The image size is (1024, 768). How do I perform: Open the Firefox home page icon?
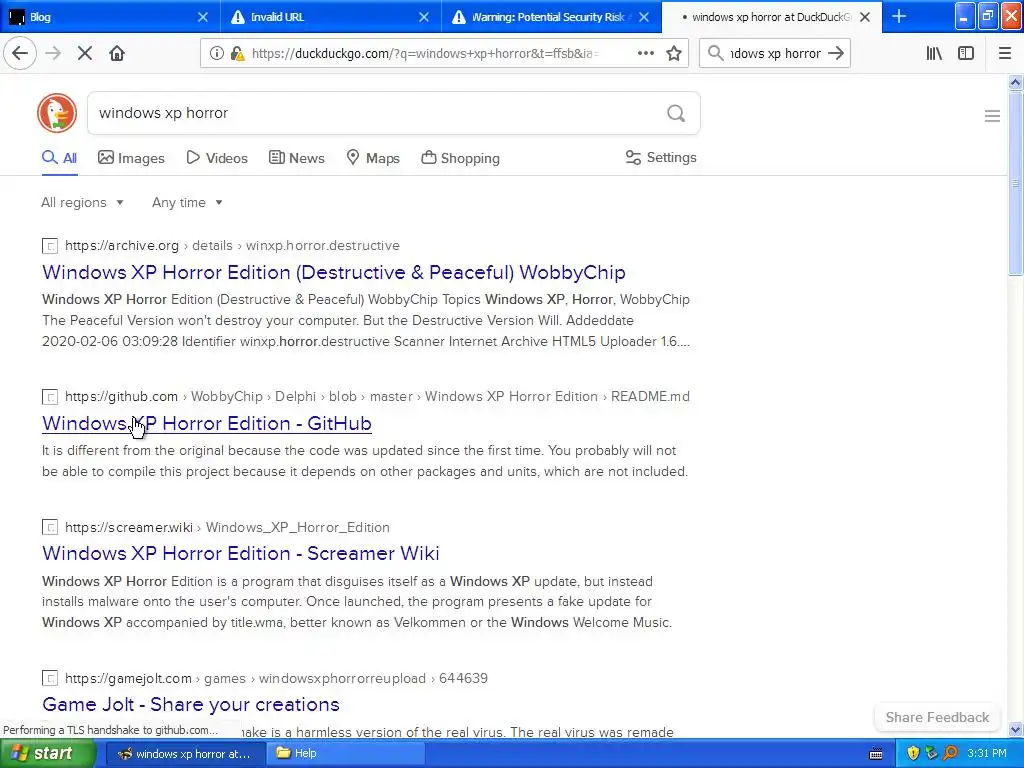(117, 53)
